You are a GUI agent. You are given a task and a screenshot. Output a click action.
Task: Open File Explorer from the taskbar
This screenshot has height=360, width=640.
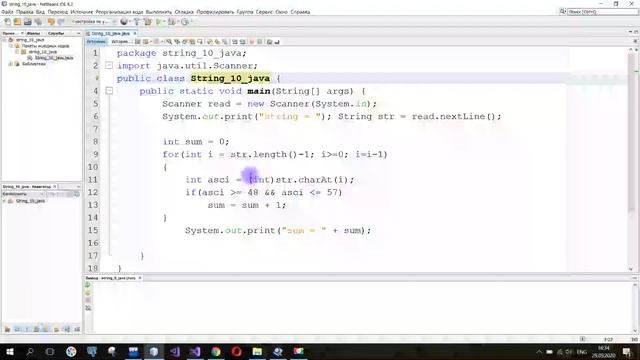pyautogui.click(x=257, y=351)
